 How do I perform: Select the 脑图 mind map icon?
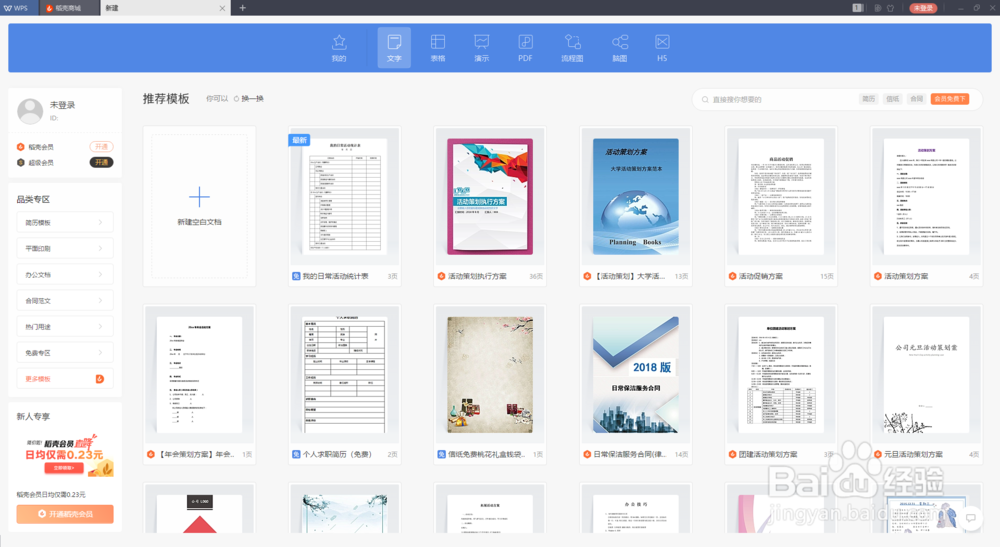click(x=619, y=48)
